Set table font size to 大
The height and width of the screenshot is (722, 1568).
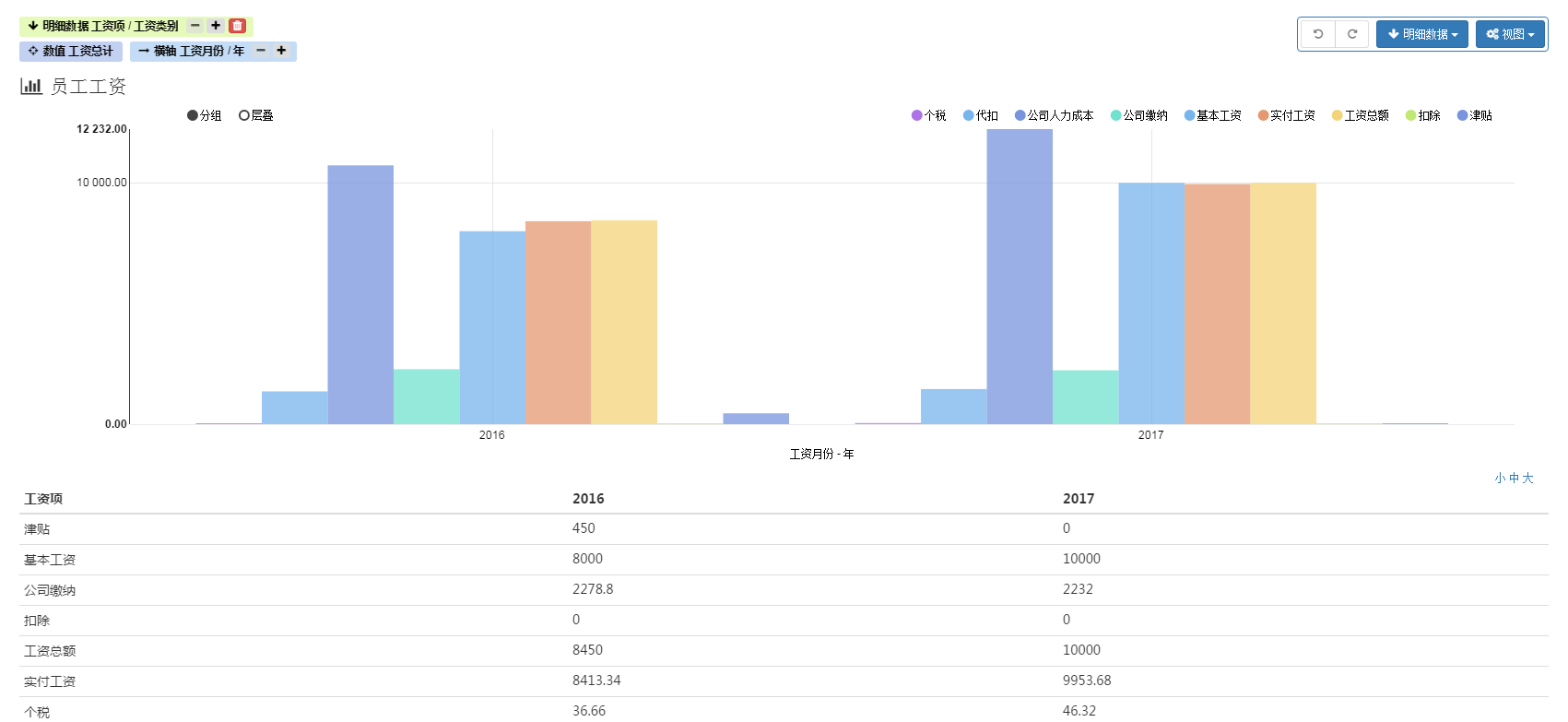coord(1527,478)
